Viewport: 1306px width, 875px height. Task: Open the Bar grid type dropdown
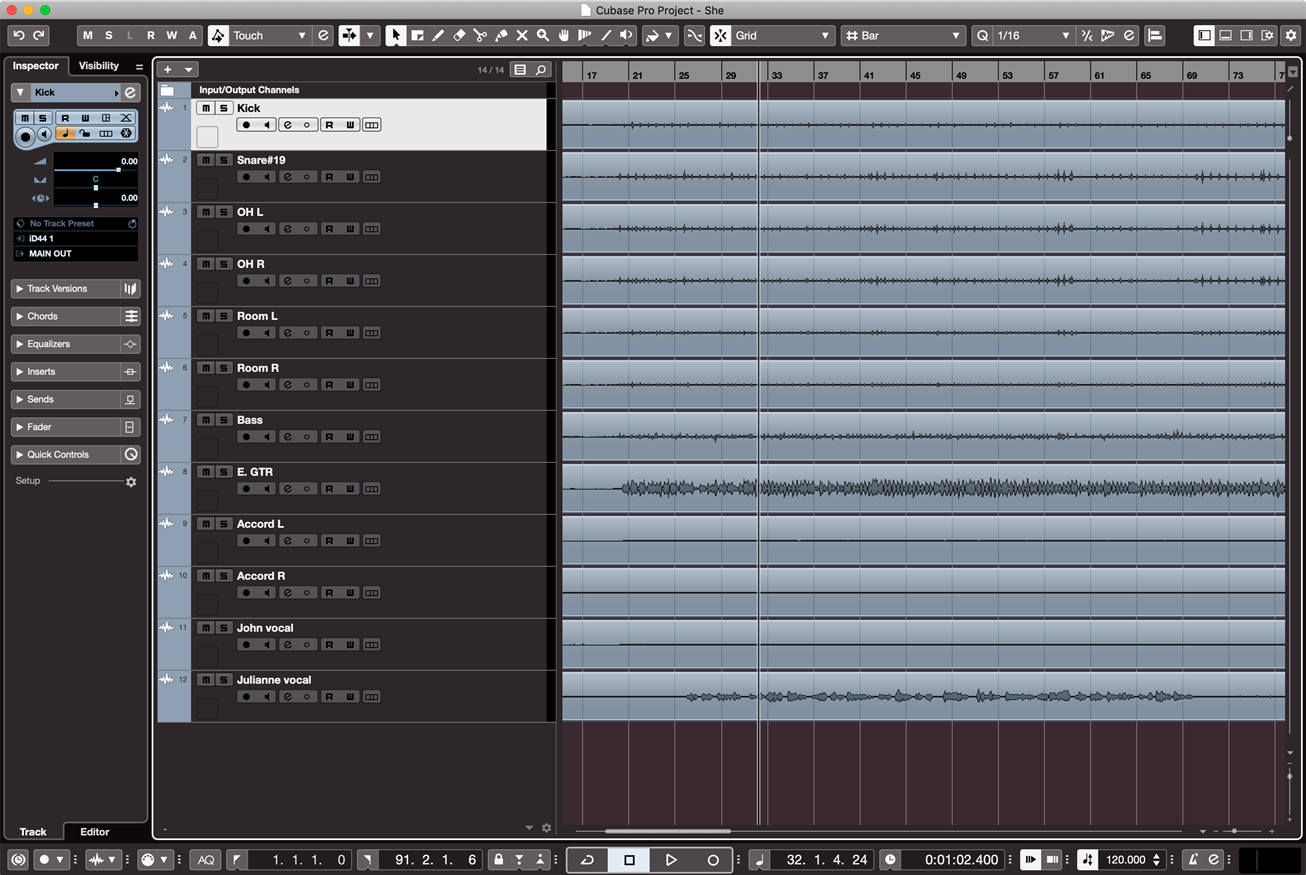point(958,35)
